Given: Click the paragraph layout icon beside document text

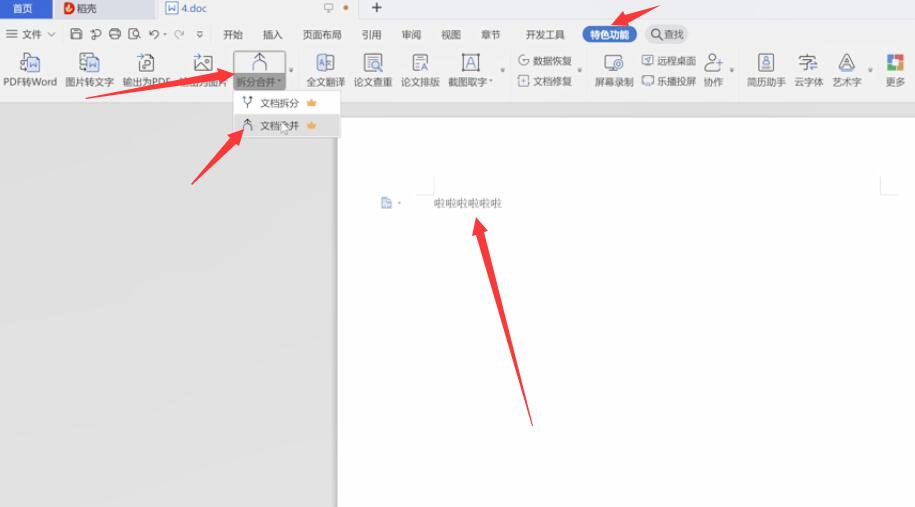Looking at the screenshot, I should (x=386, y=202).
